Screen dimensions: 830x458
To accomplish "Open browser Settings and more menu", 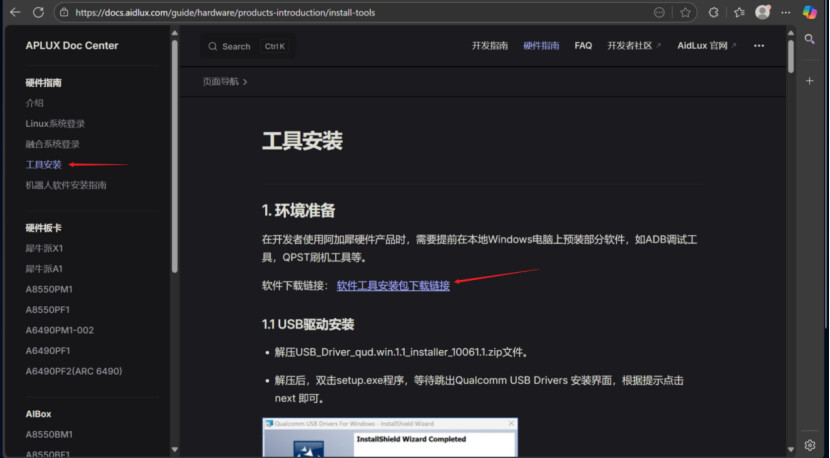I will click(x=786, y=13).
